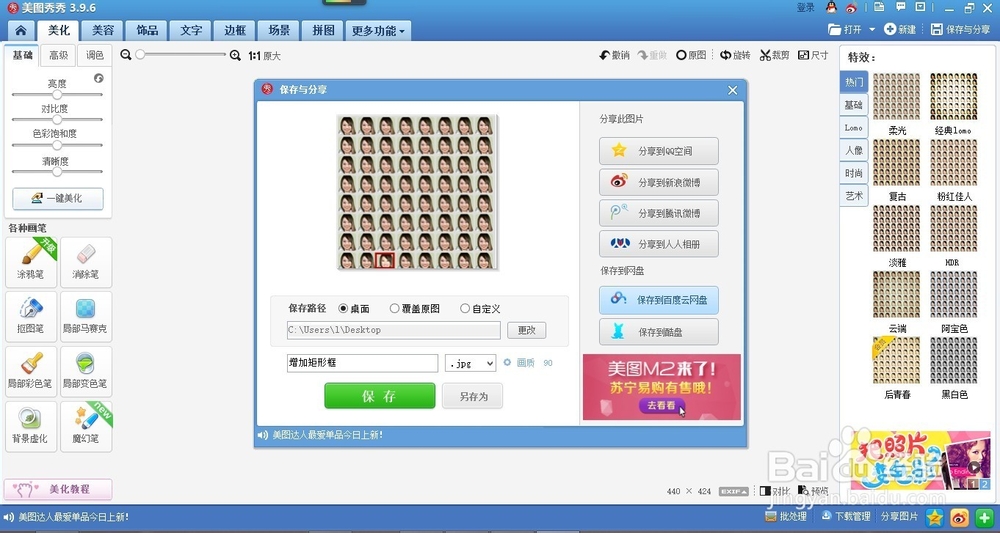Go to the home icon tab
Image resolution: width=1000 pixels, height=533 pixels.
click(x=21, y=30)
